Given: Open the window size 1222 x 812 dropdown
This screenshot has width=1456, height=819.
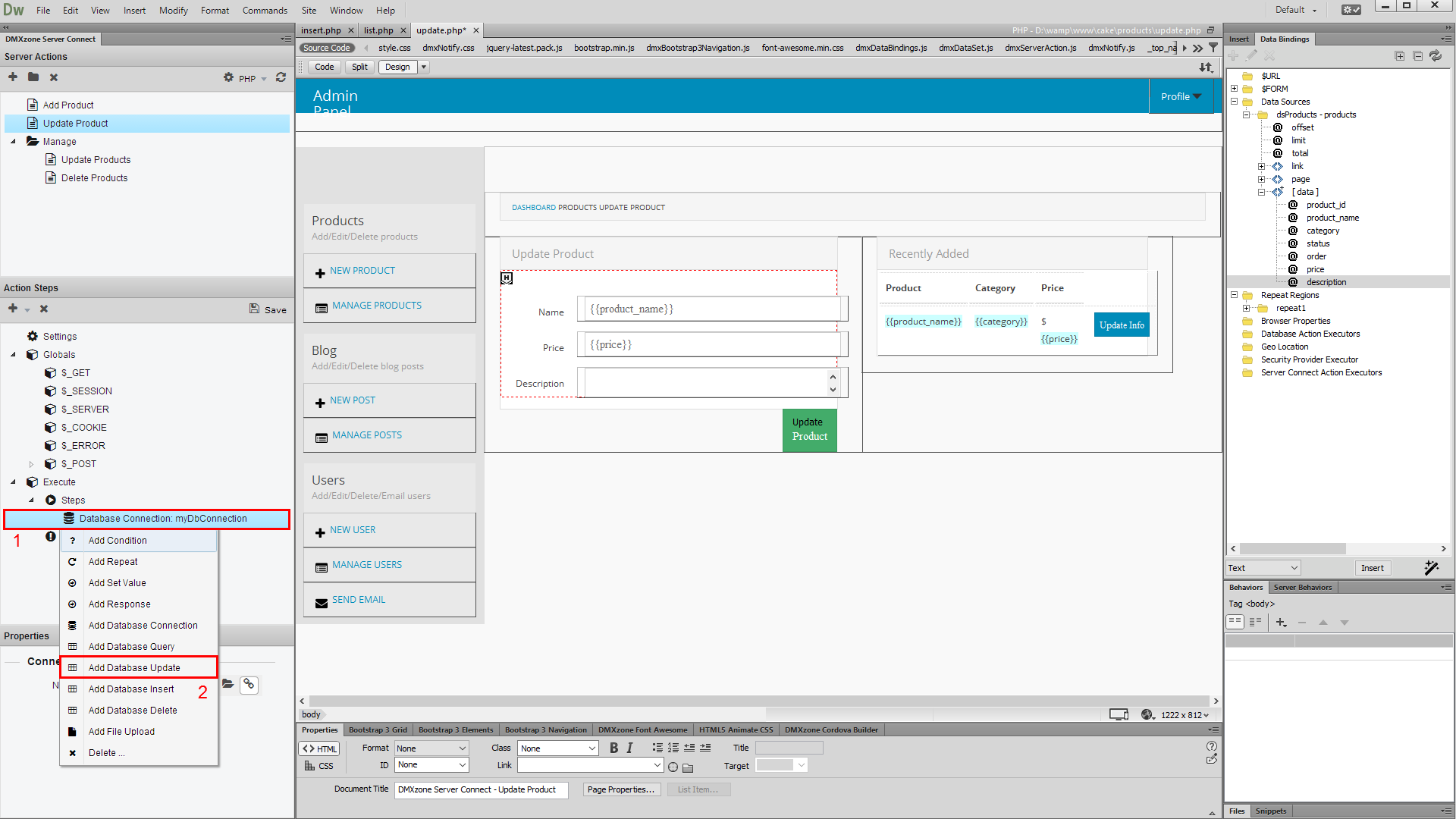Looking at the screenshot, I should [x=1185, y=715].
